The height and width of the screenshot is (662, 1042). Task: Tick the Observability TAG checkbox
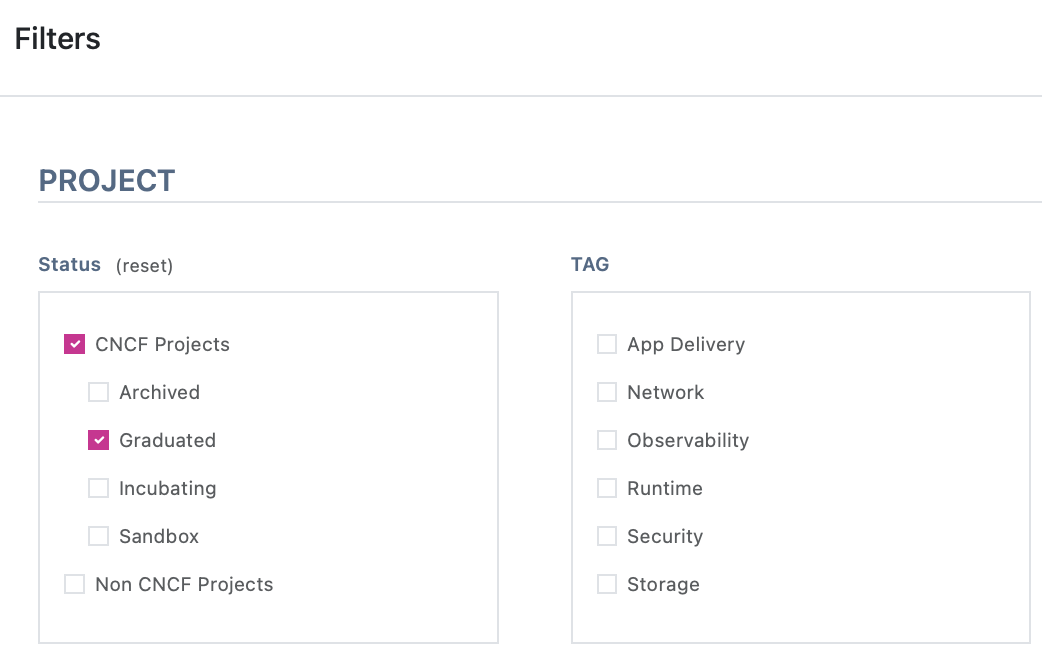click(606, 440)
